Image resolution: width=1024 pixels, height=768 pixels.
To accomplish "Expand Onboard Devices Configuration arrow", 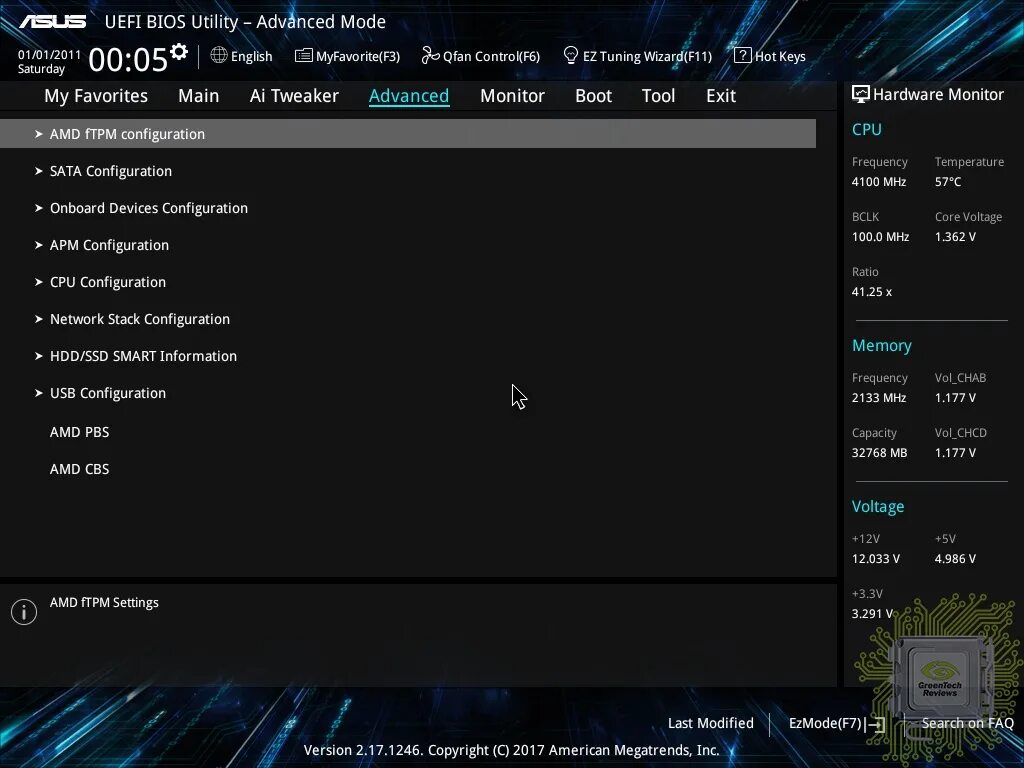I will (x=39, y=208).
